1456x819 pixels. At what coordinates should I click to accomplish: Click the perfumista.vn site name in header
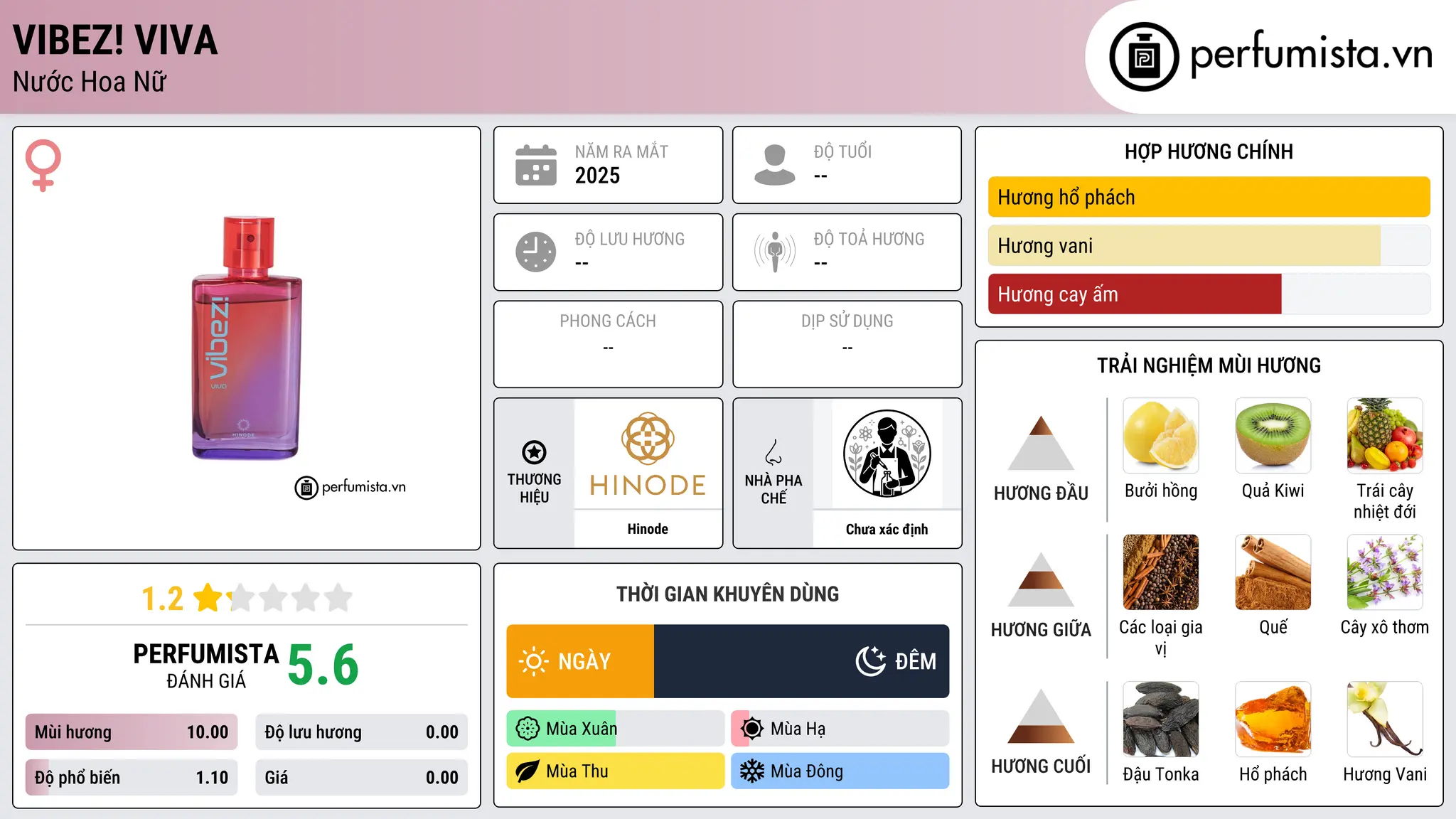pyautogui.click(x=1311, y=54)
